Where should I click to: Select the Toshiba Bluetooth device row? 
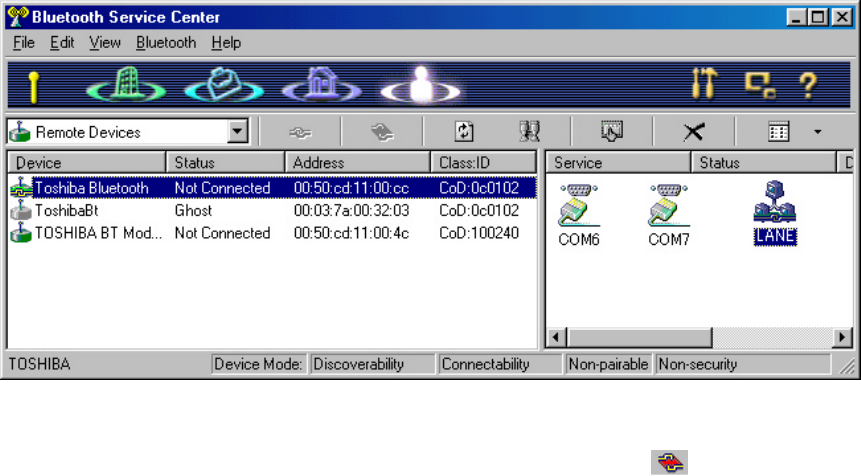273,188
